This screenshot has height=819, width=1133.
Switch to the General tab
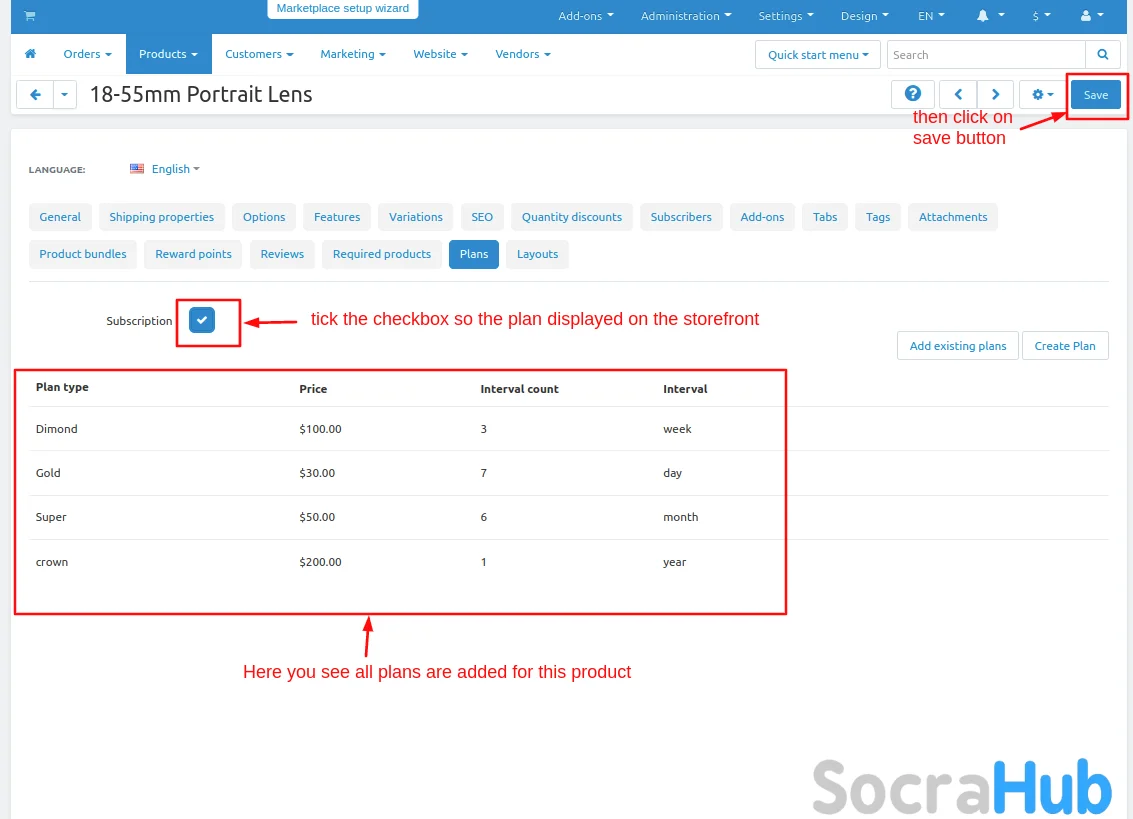tap(60, 217)
